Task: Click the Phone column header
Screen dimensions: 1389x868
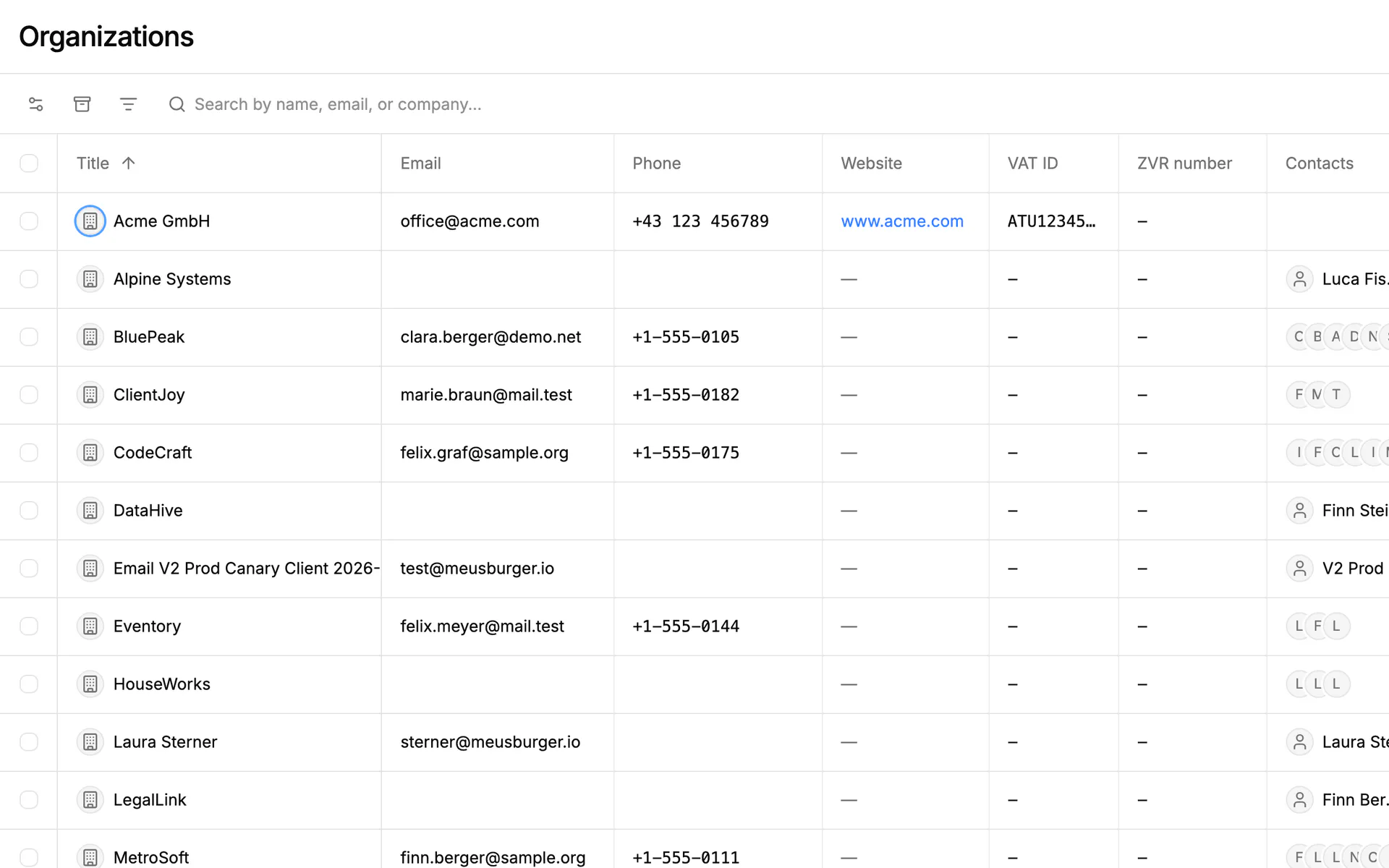Action: [656, 163]
